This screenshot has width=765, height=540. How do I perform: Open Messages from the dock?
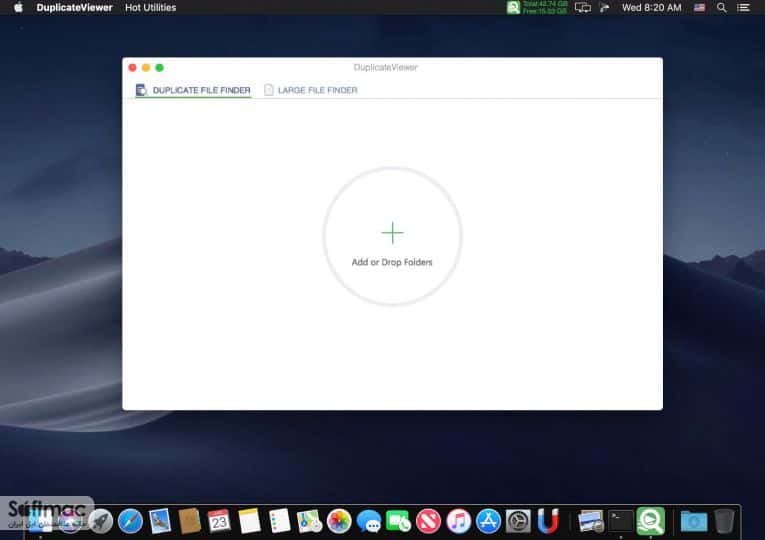click(369, 521)
